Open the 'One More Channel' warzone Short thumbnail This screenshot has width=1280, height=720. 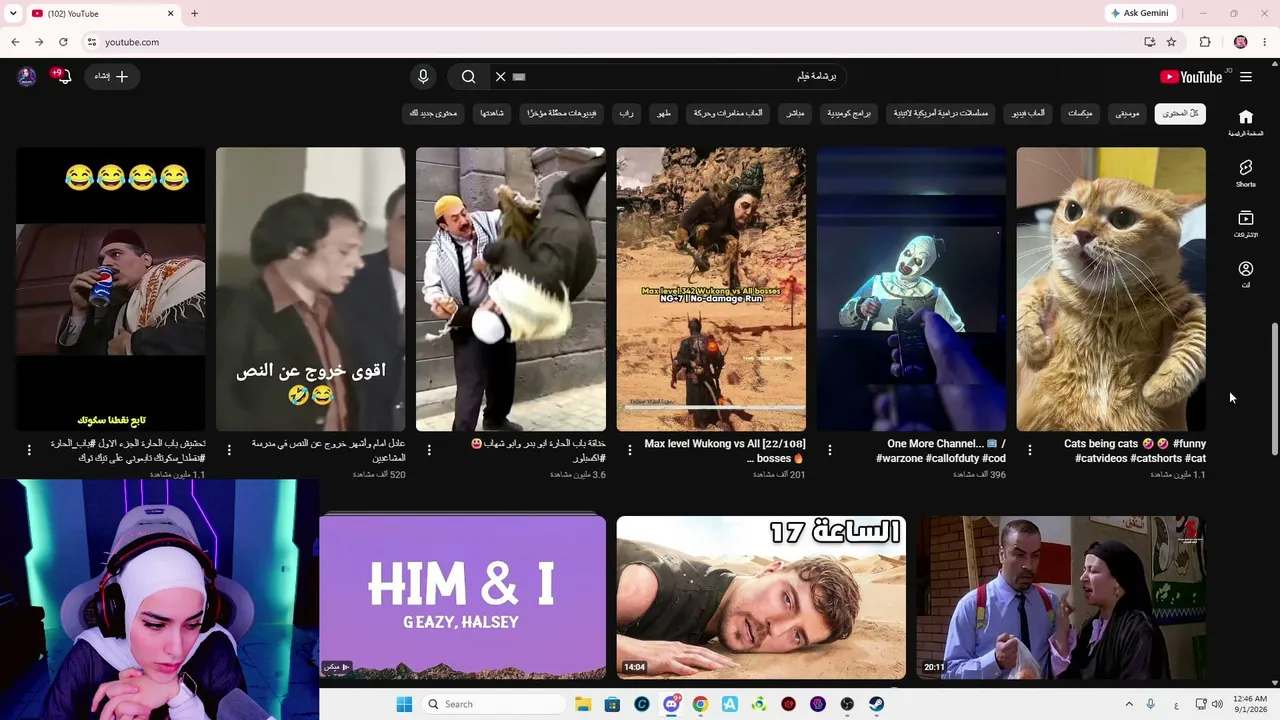coord(911,289)
